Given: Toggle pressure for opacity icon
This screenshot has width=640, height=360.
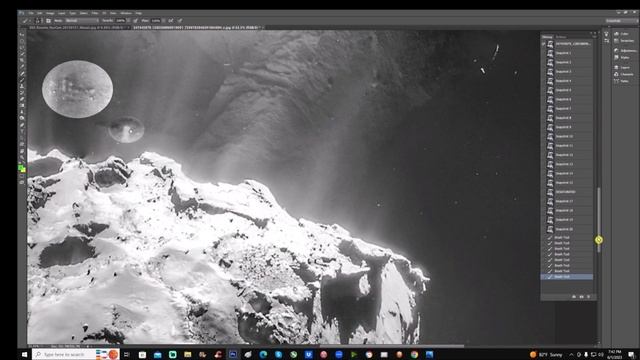Looking at the screenshot, I should click(136, 20).
